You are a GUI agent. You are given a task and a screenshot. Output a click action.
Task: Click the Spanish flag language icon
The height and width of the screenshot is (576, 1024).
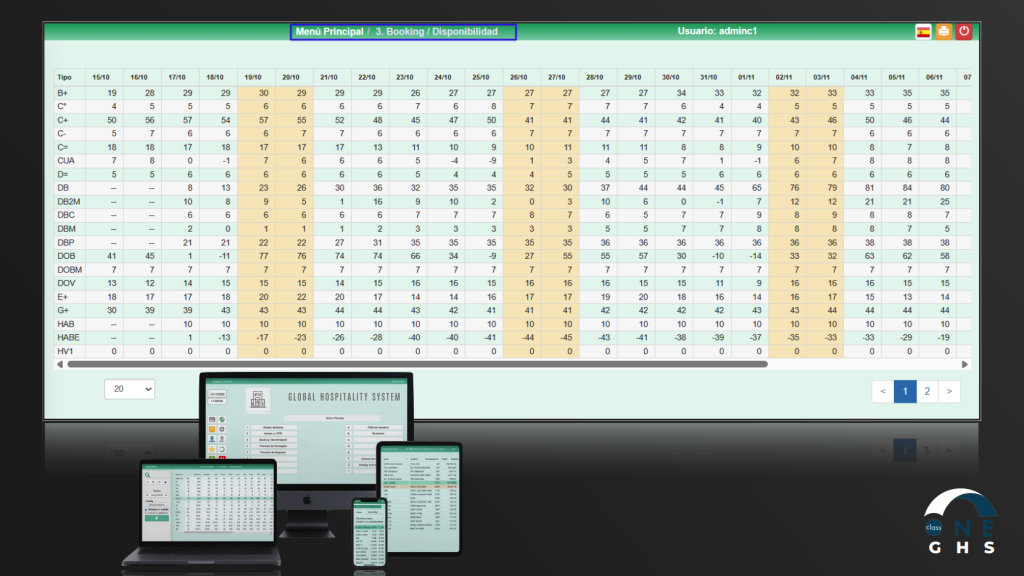coord(923,32)
